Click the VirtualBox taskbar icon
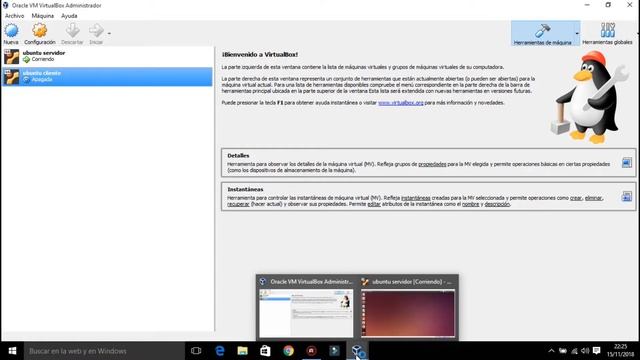Viewport: 640px width, 360px height. click(x=358, y=351)
